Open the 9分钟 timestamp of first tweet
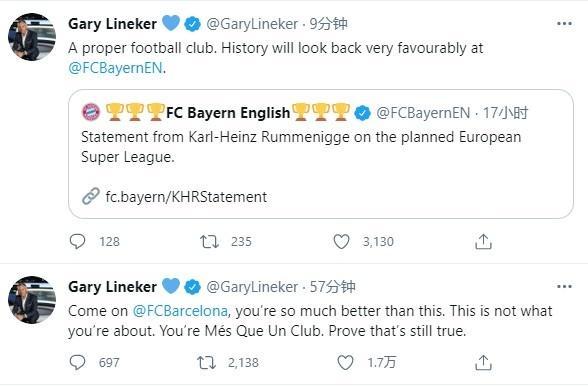The height and width of the screenshot is (386, 588). click(328, 24)
